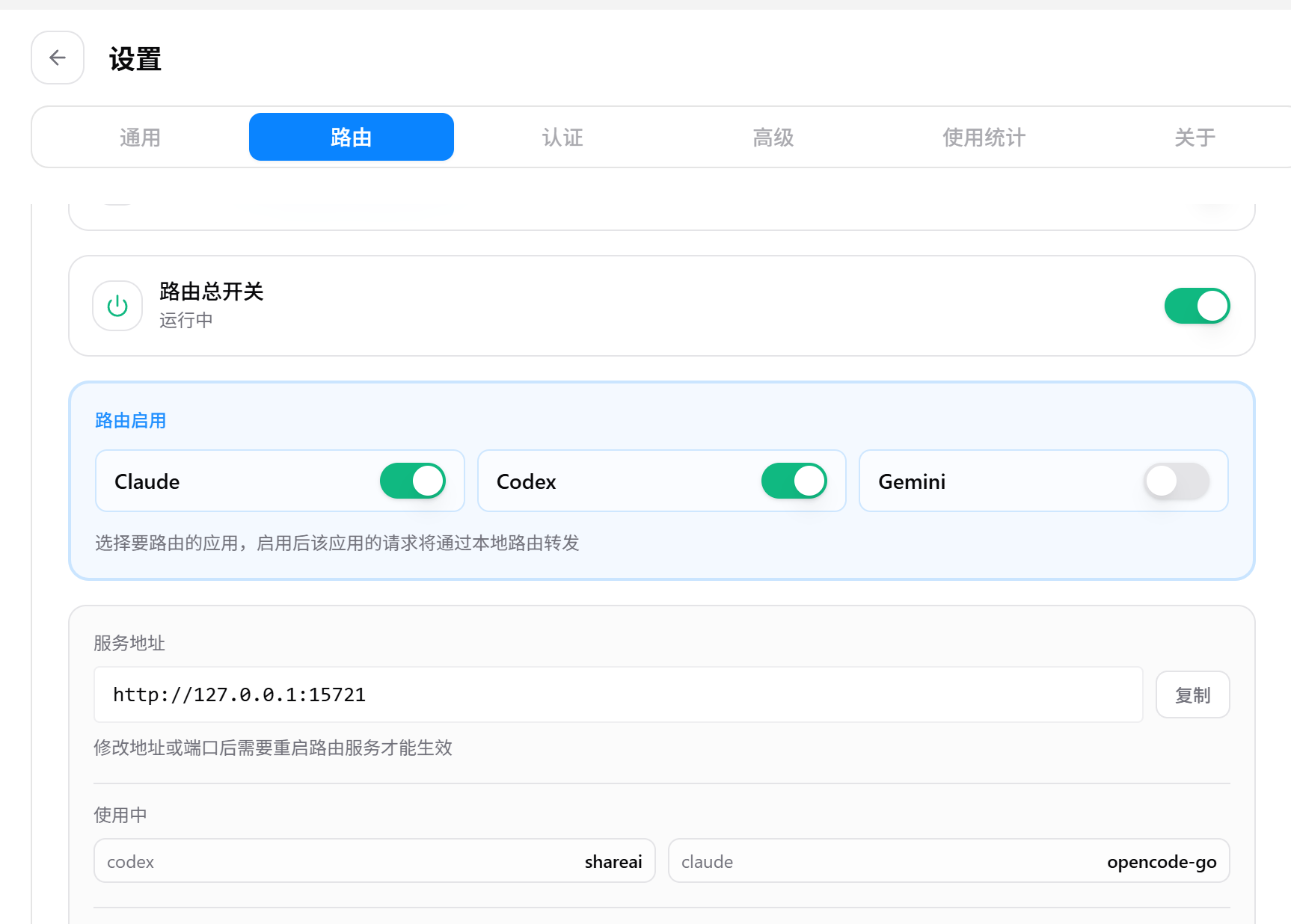Click the back arrow button
Screen dimensions: 1291x924
coord(58,58)
